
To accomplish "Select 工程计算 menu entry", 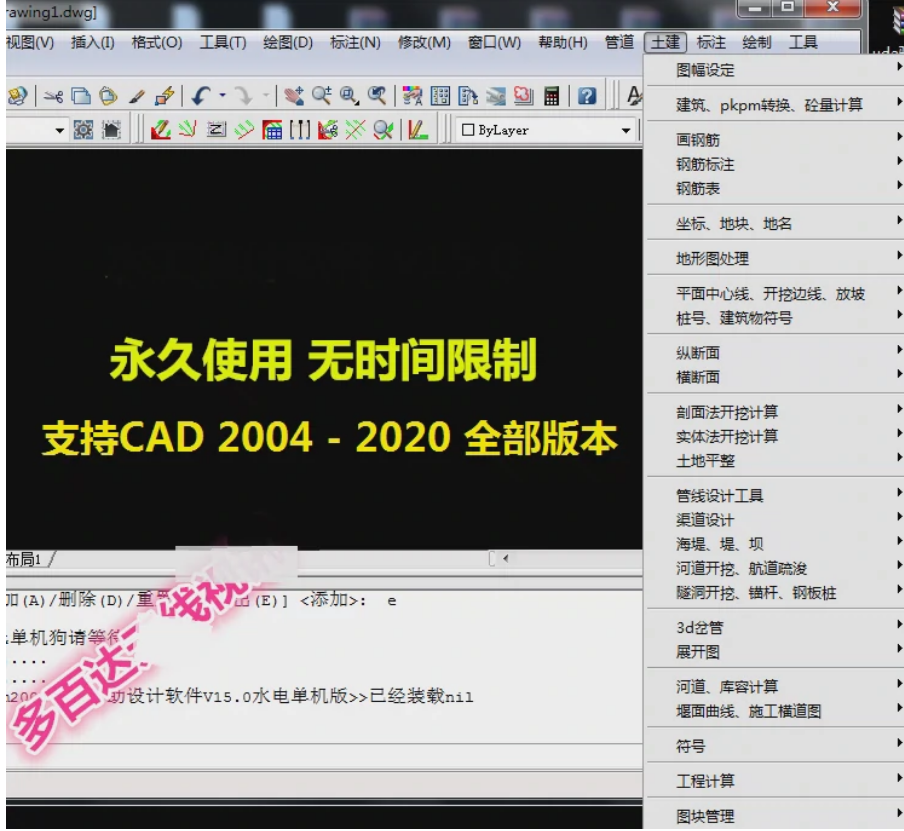I will tap(774, 781).
